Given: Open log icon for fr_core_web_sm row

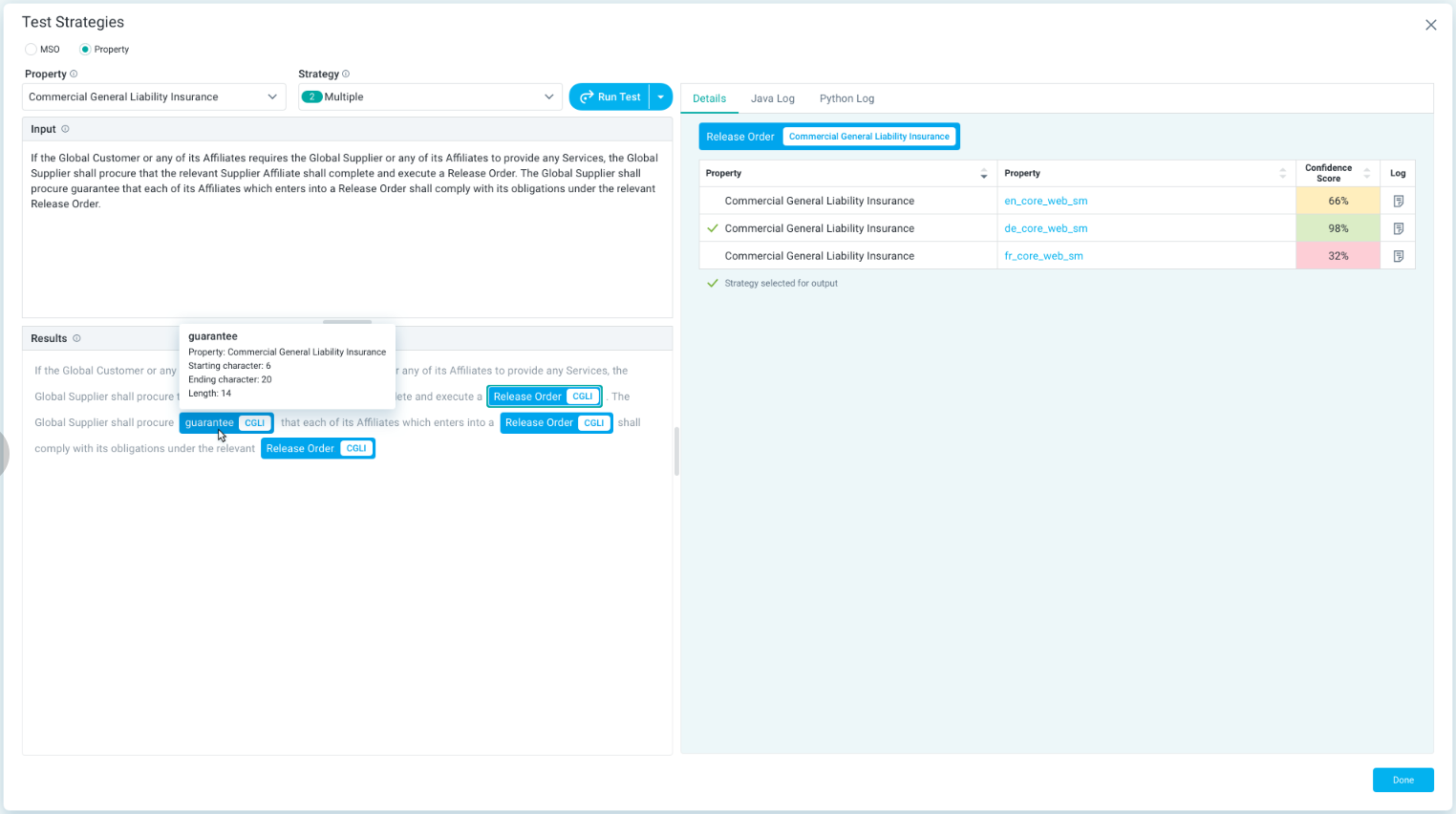Looking at the screenshot, I should (x=1398, y=256).
